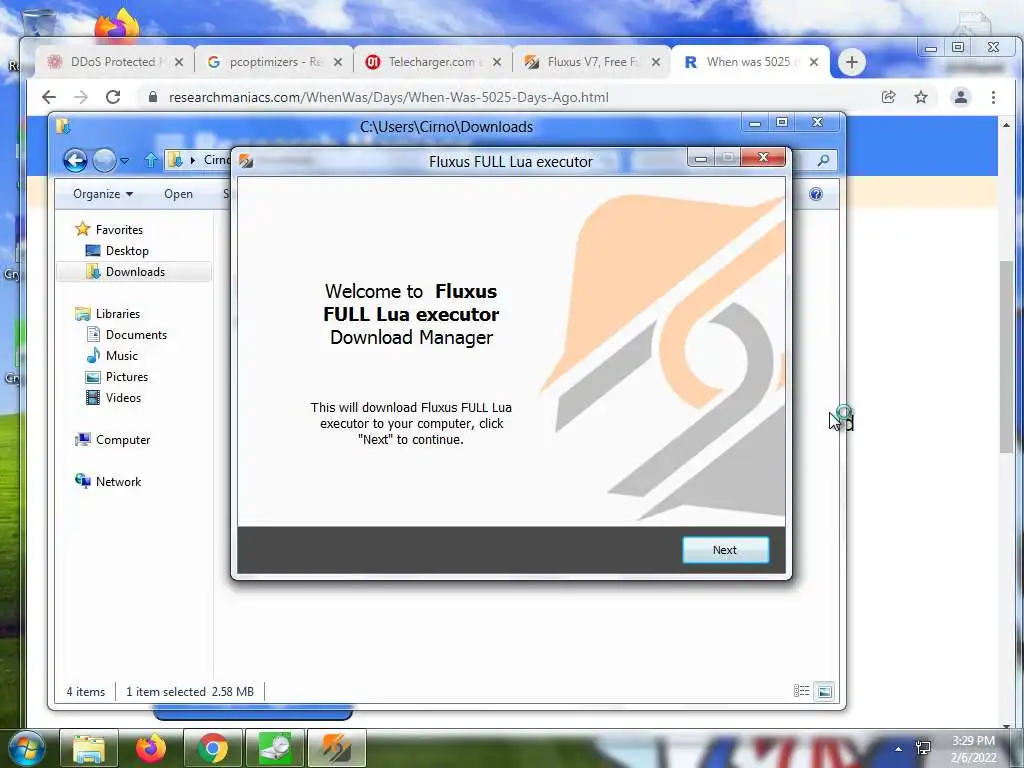
Task: Open File Explorer from the taskbar
Action: pyautogui.click(x=89, y=748)
